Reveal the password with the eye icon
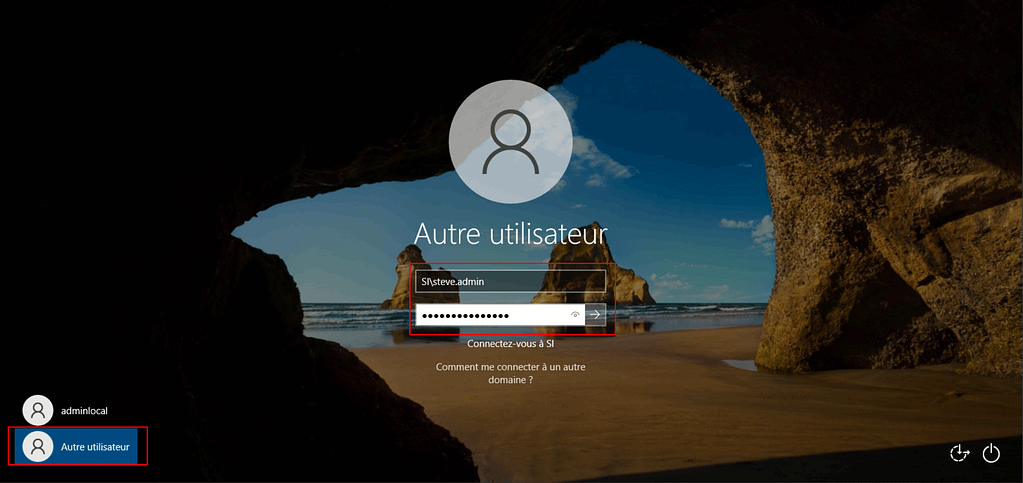1023x483 pixels. pyautogui.click(x=575, y=315)
